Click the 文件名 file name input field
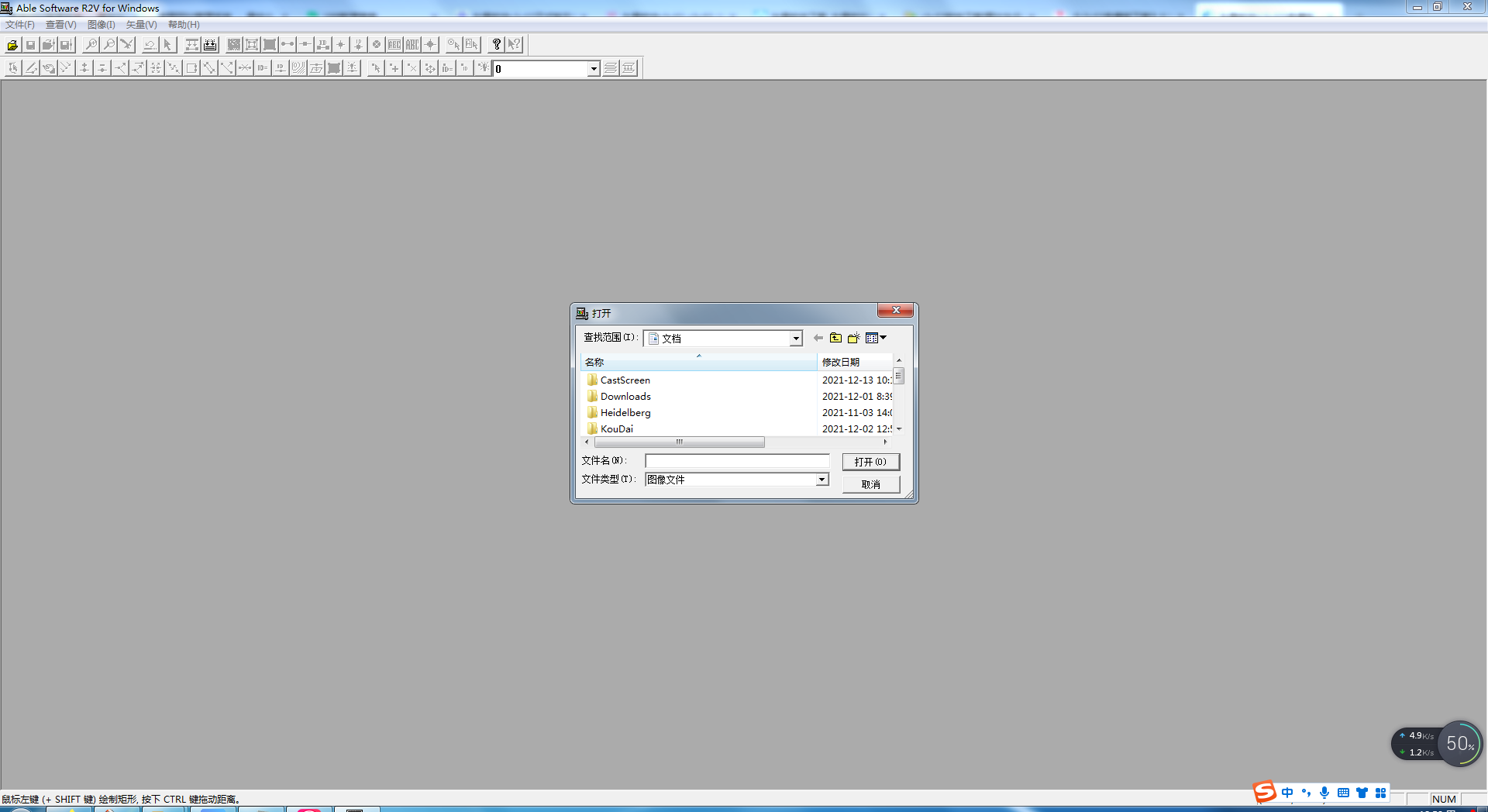The width and height of the screenshot is (1488, 812). click(737, 461)
